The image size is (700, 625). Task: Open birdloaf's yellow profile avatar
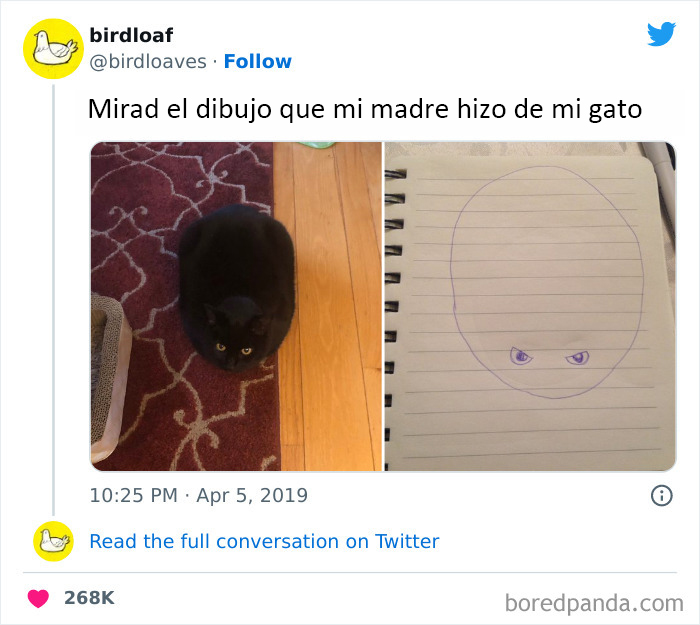pyautogui.click(x=53, y=49)
